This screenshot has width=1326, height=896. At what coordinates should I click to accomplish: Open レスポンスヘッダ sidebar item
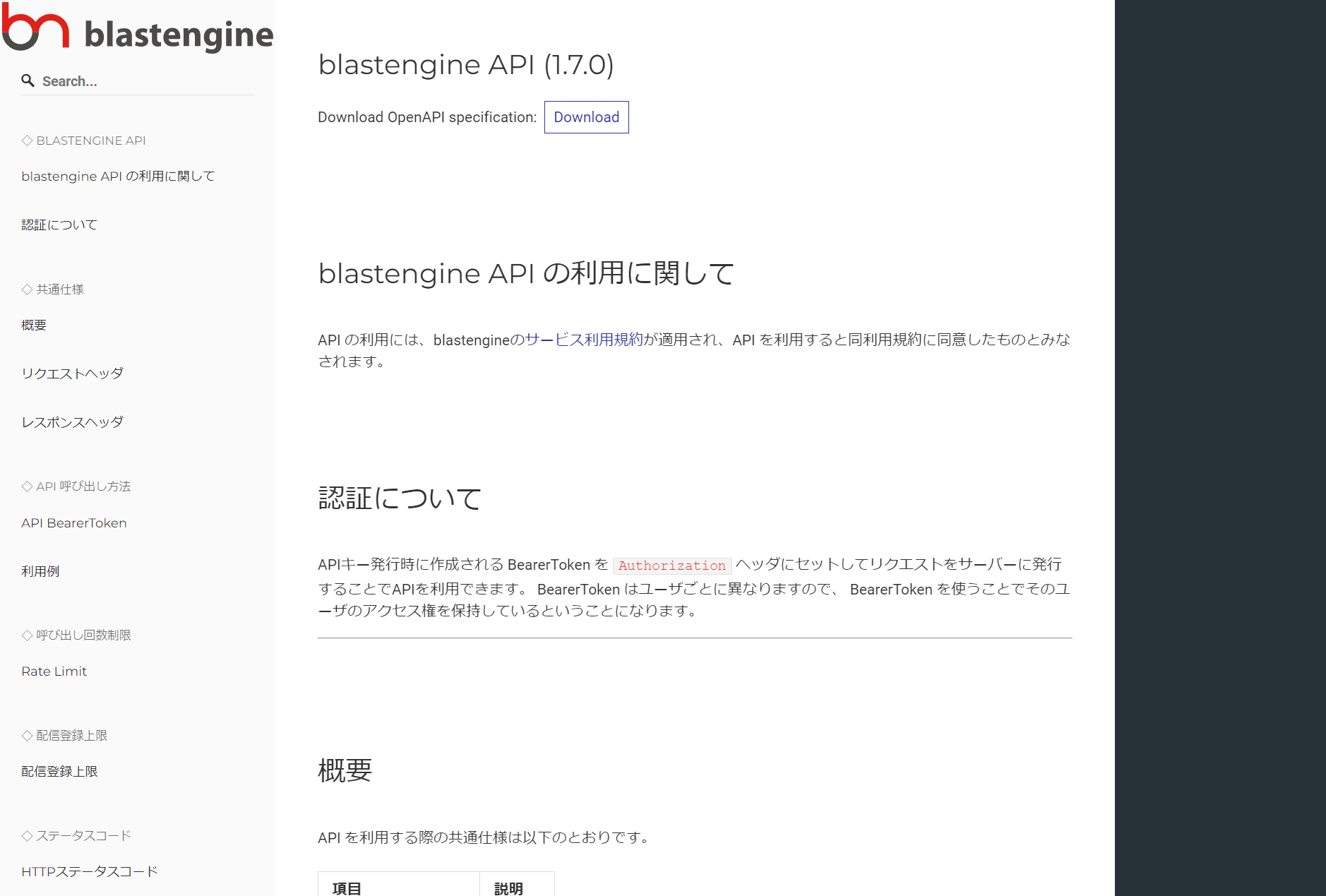pyautogui.click(x=72, y=422)
